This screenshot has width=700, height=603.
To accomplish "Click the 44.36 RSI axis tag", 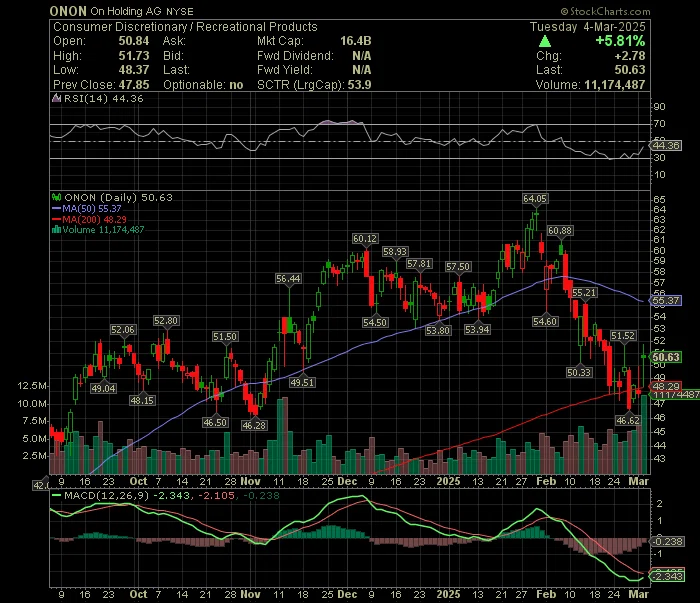I will point(666,146).
